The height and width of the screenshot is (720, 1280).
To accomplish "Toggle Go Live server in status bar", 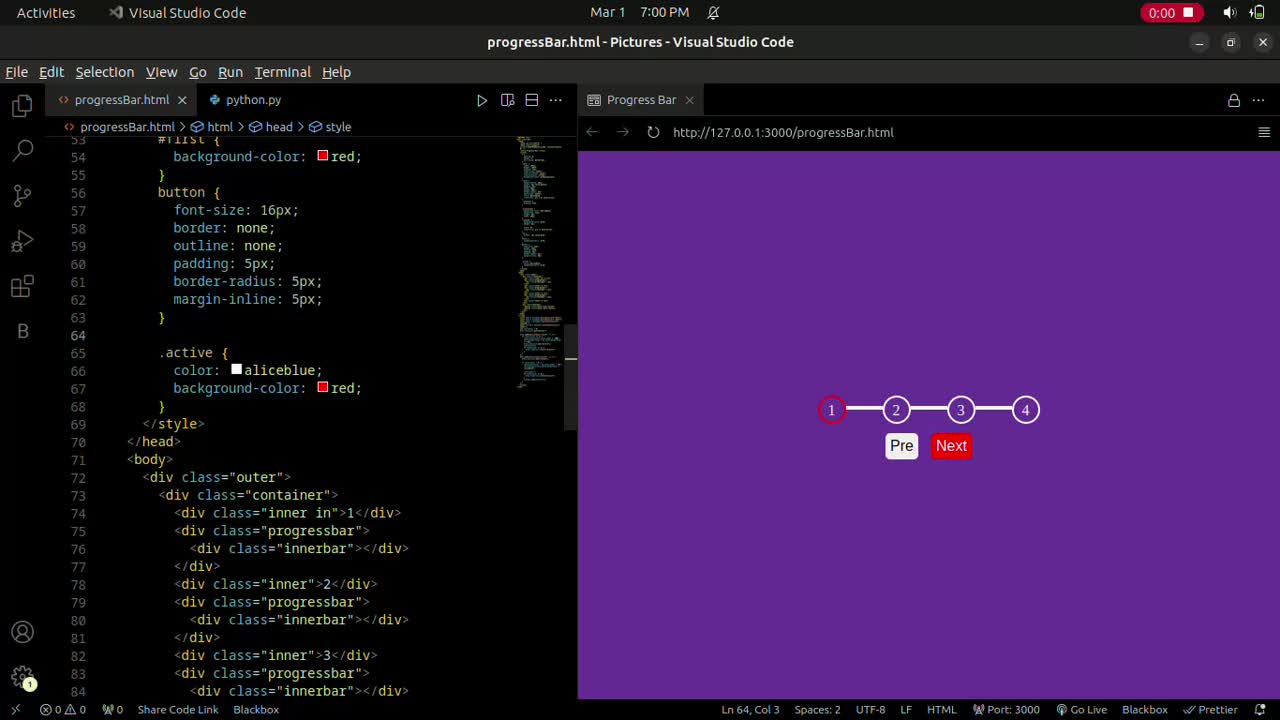I will (x=1082, y=710).
